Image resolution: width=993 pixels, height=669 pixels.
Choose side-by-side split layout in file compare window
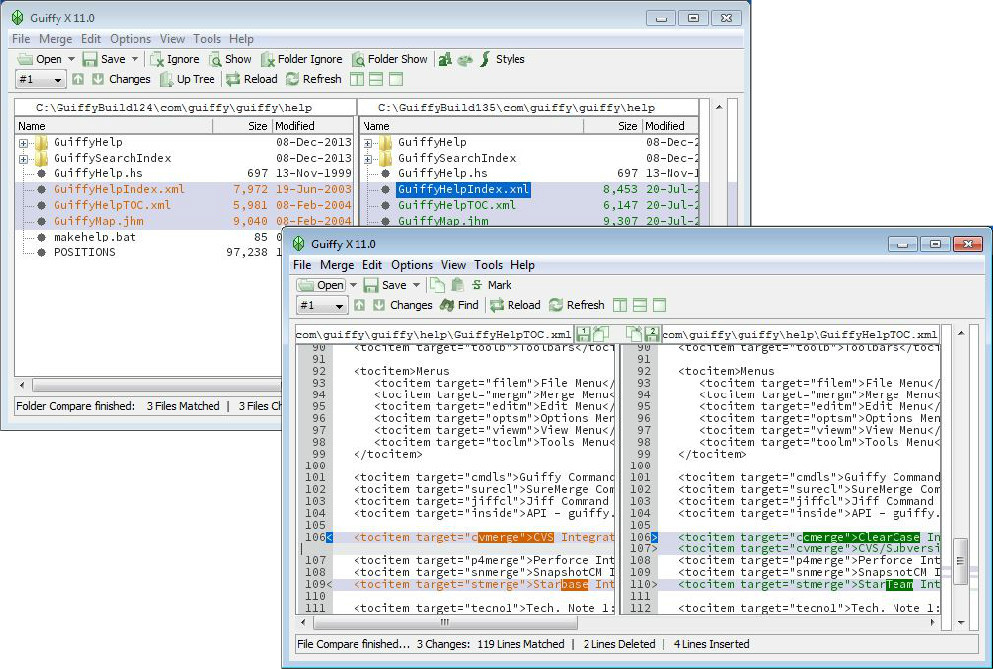coord(620,305)
